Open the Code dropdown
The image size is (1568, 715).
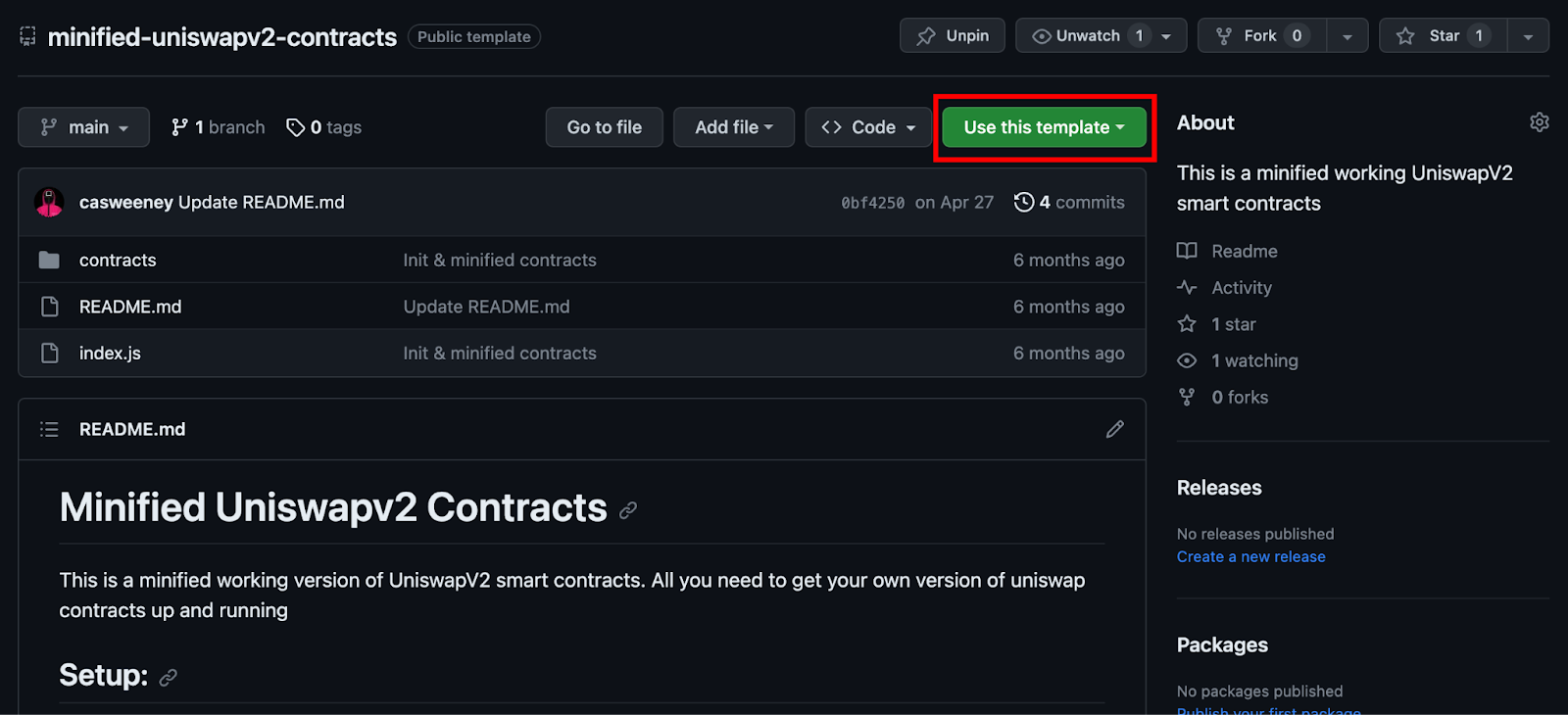pyautogui.click(x=868, y=127)
